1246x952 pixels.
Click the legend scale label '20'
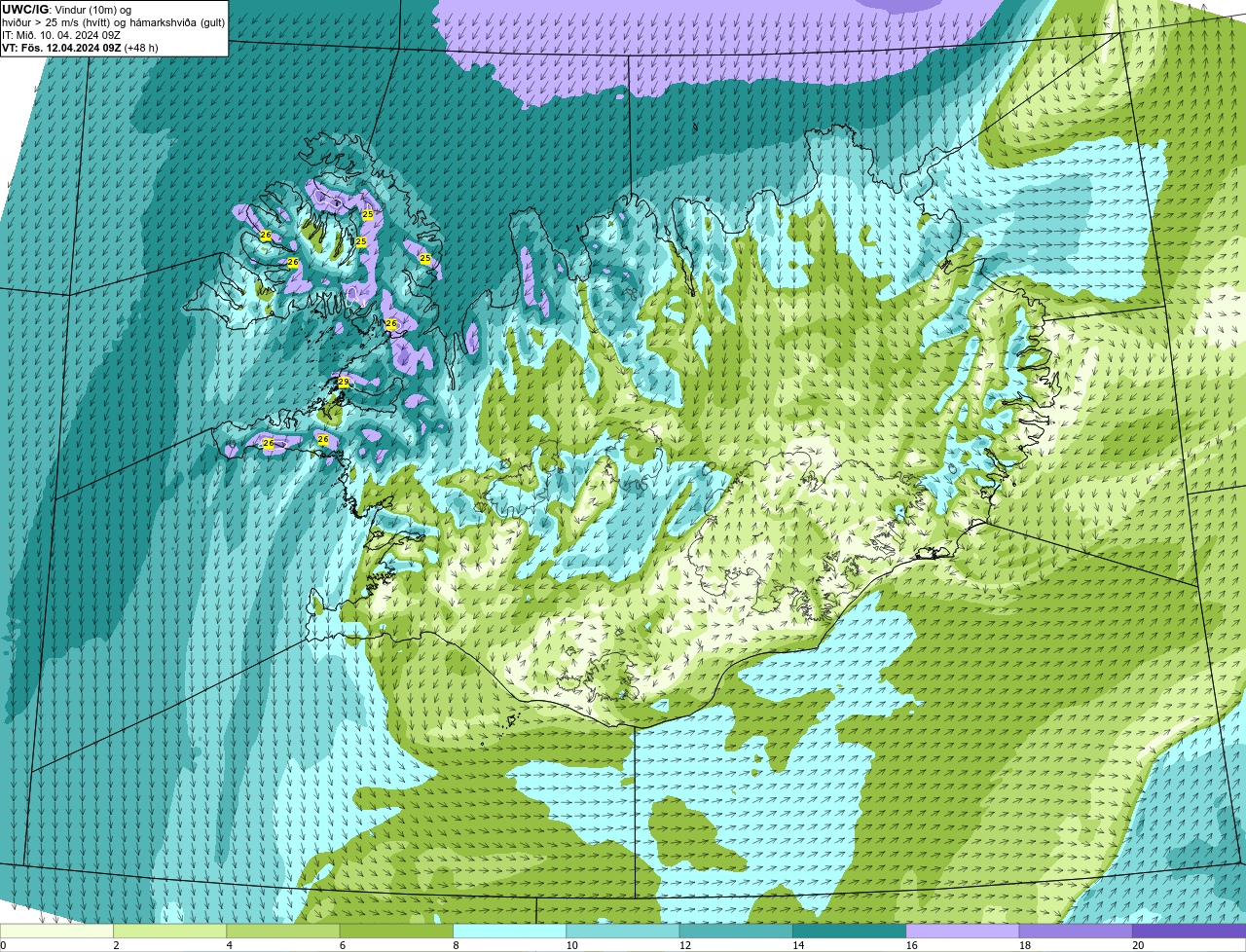pos(1138,945)
